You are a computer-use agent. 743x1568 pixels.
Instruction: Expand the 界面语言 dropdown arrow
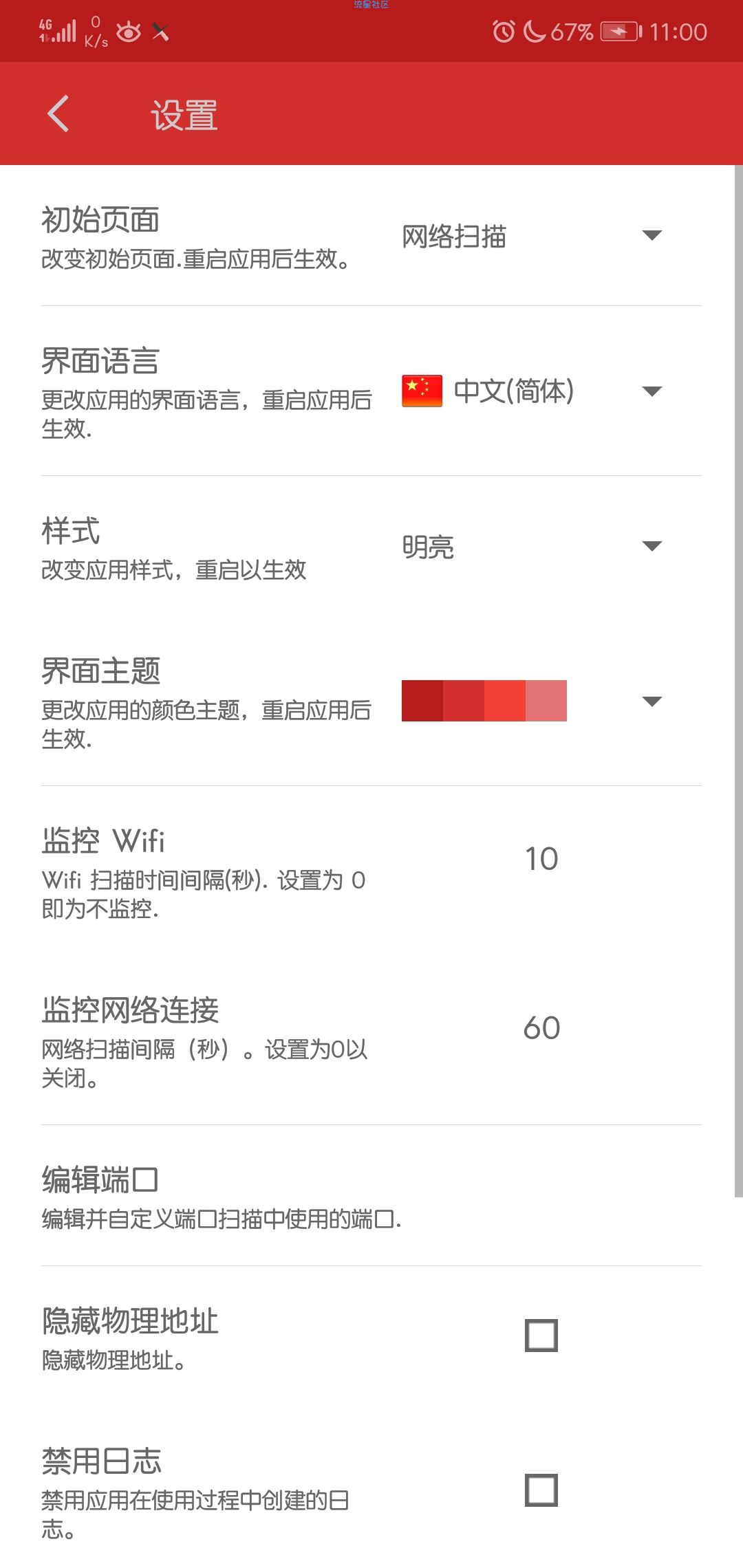(x=652, y=391)
